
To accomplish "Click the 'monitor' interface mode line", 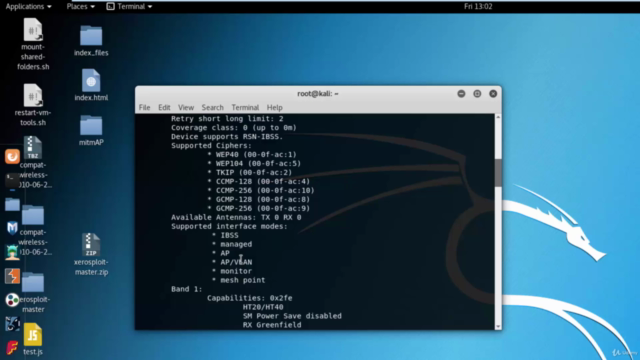I will click(231, 271).
